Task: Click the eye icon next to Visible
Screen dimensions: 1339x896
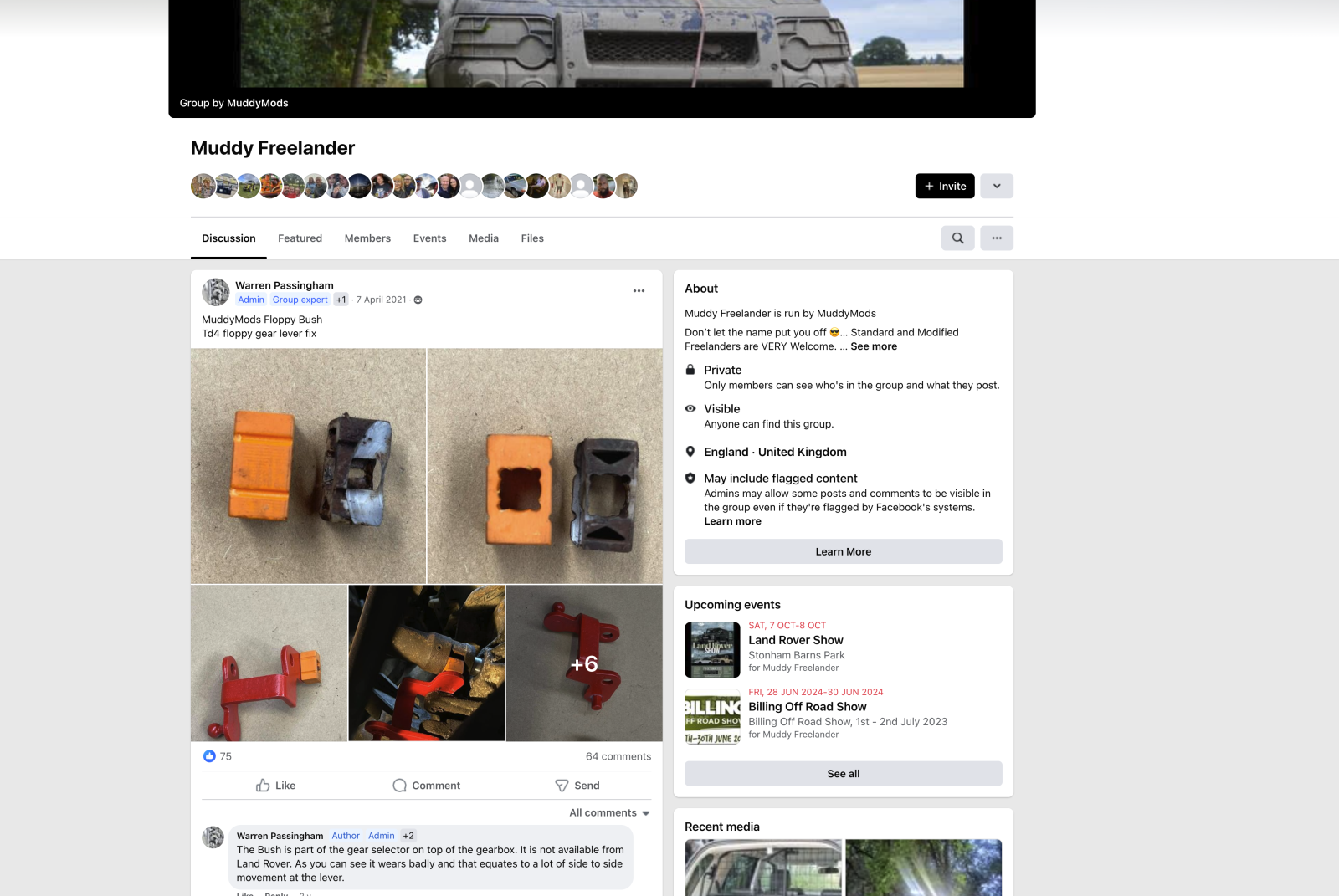Action: [690, 409]
